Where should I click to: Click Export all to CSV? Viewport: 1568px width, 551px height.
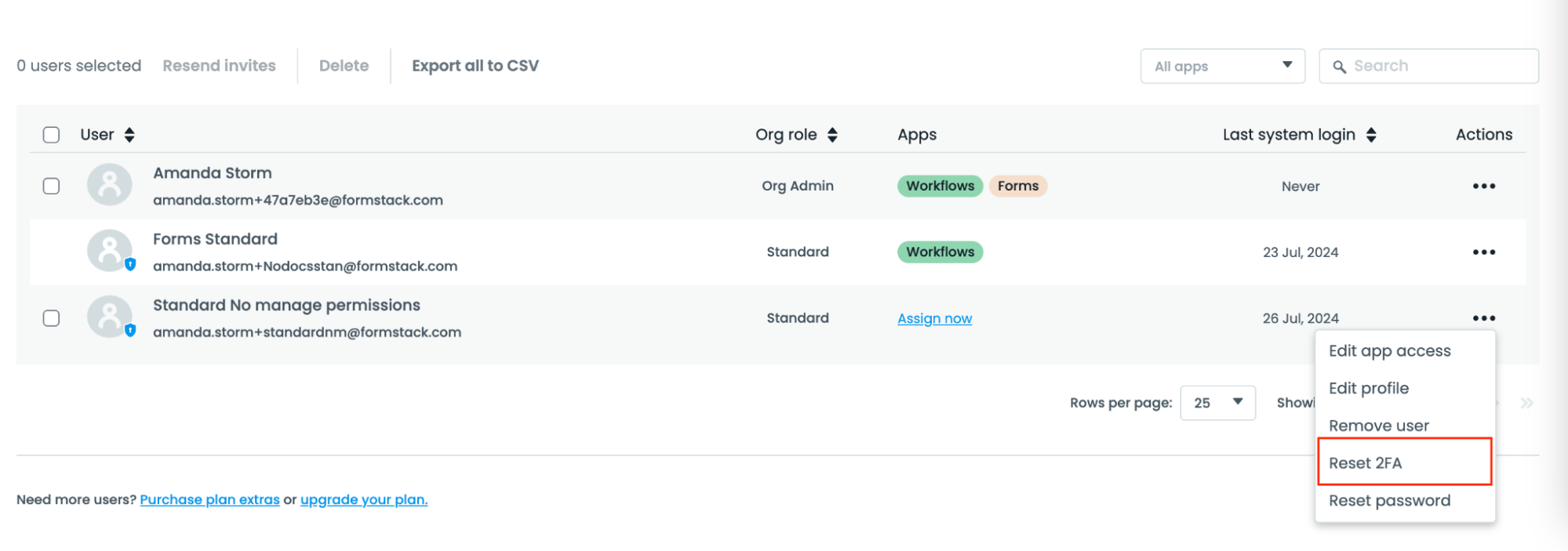(x=475, y=66)
